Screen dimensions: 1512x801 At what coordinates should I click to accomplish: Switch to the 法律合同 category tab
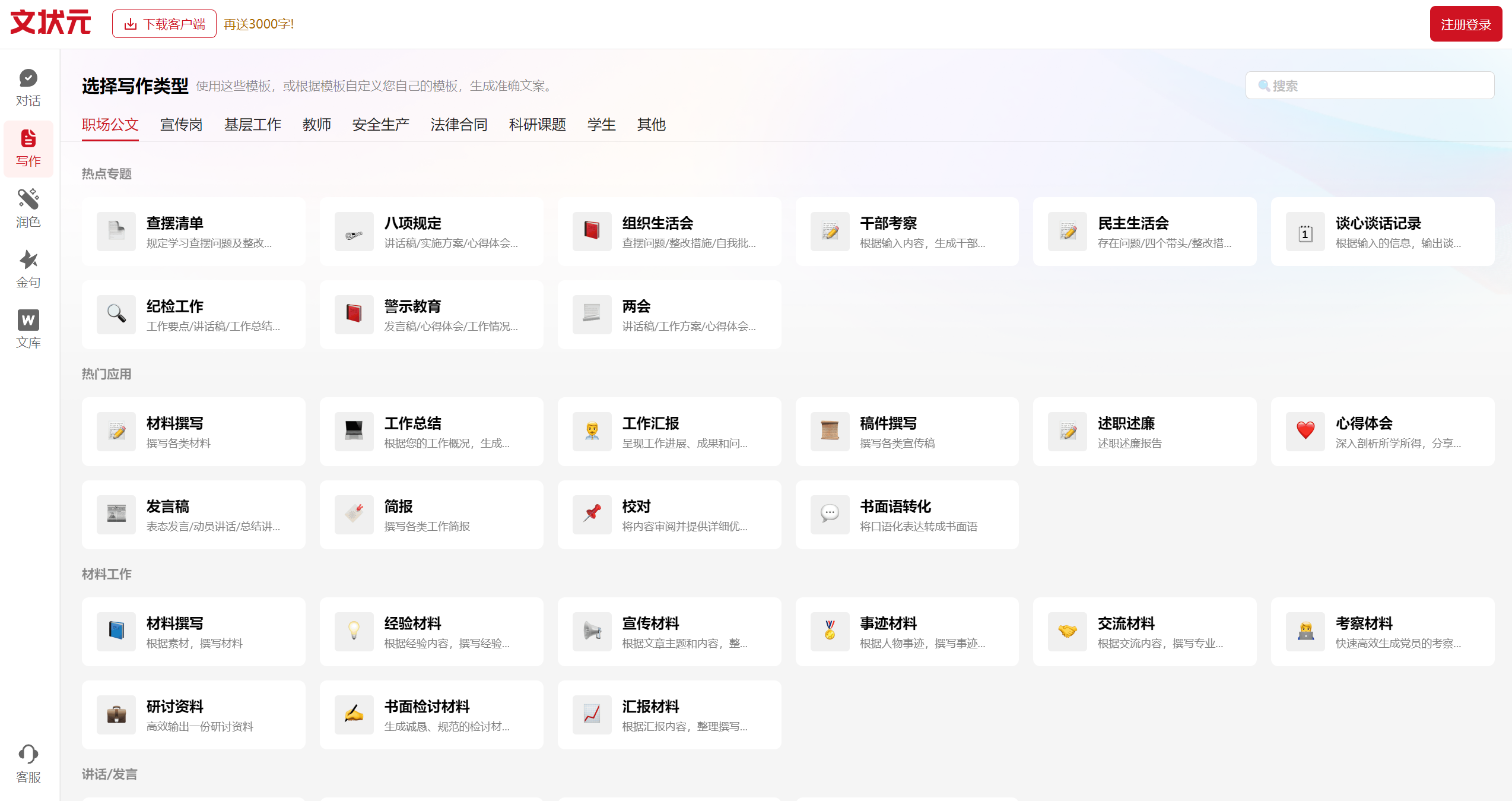pyautogui.click(x=459, y=125)
